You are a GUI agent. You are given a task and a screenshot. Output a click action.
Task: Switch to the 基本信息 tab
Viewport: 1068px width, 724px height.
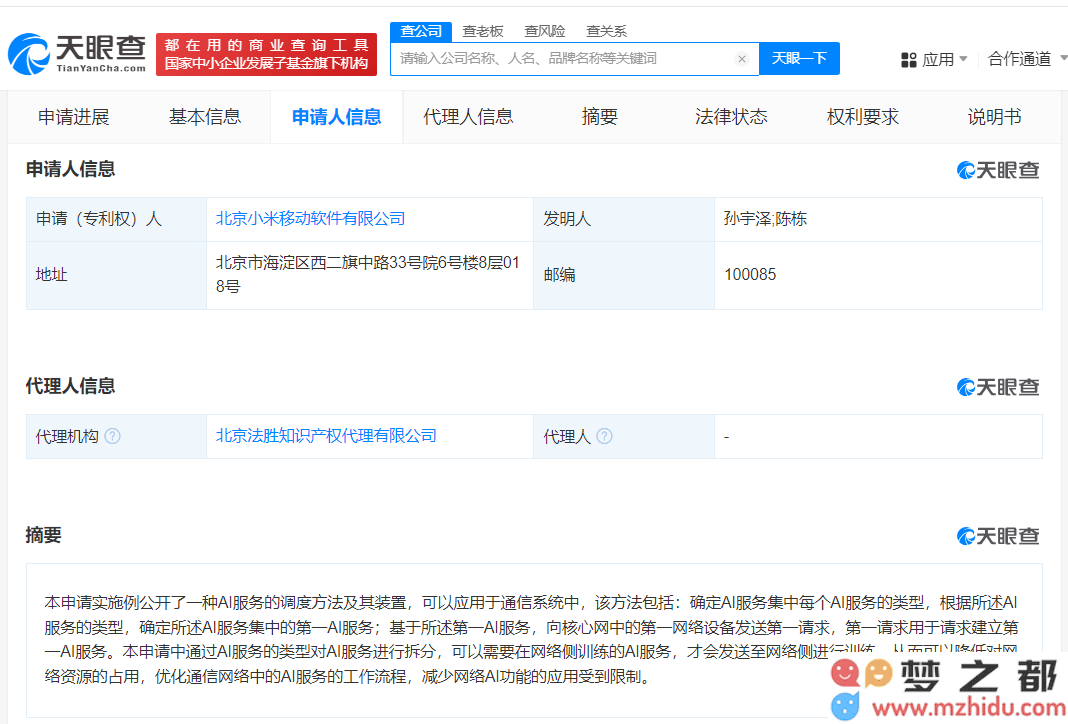pyautogui.click(x=205, y=117)
